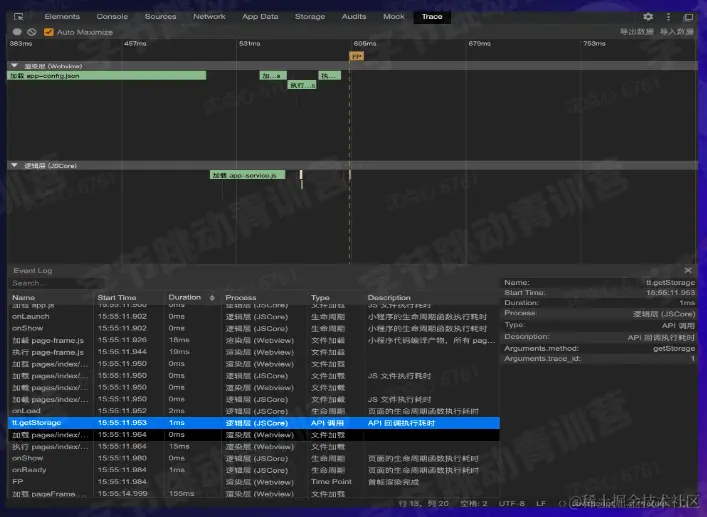Click the 15ms duration cell
This screenshot has height=517, width=707.
pyautogui.click(x=179, y=446)
